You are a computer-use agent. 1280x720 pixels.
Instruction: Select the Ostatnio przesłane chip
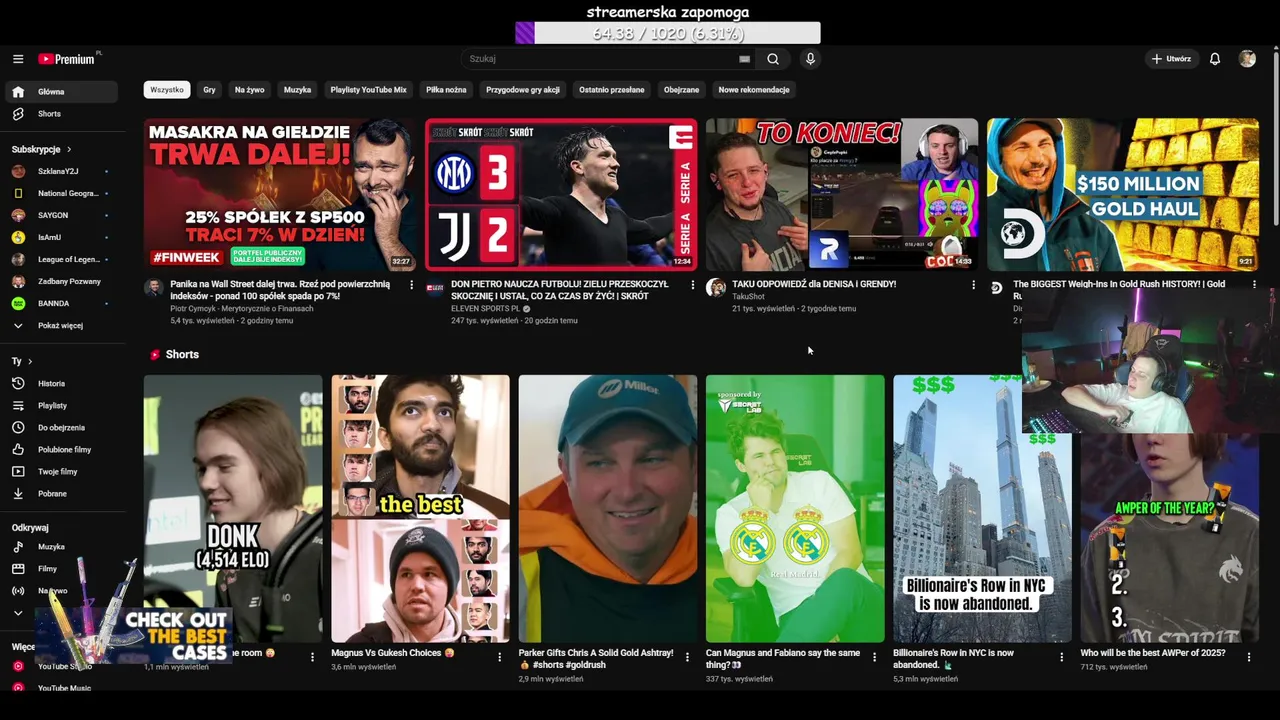(x=611, y=90)
